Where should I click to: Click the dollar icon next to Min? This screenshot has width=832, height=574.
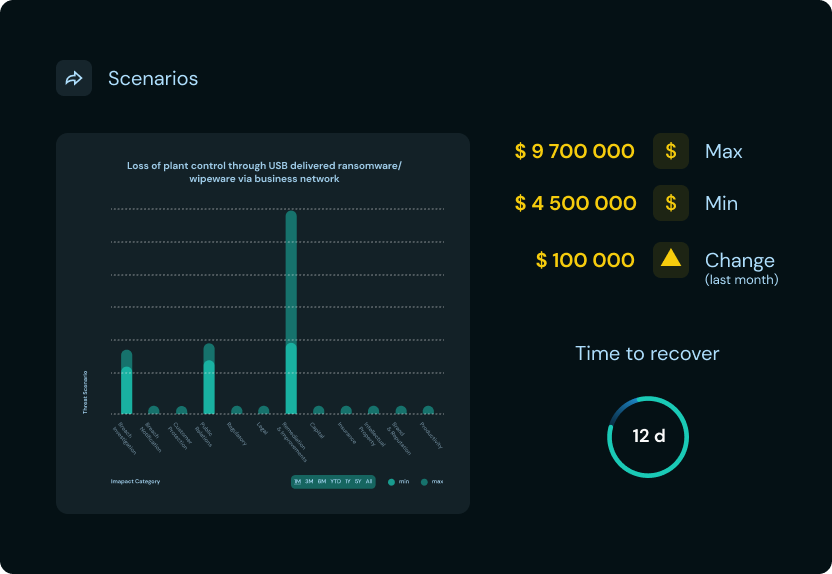click(x=670, y=203)
